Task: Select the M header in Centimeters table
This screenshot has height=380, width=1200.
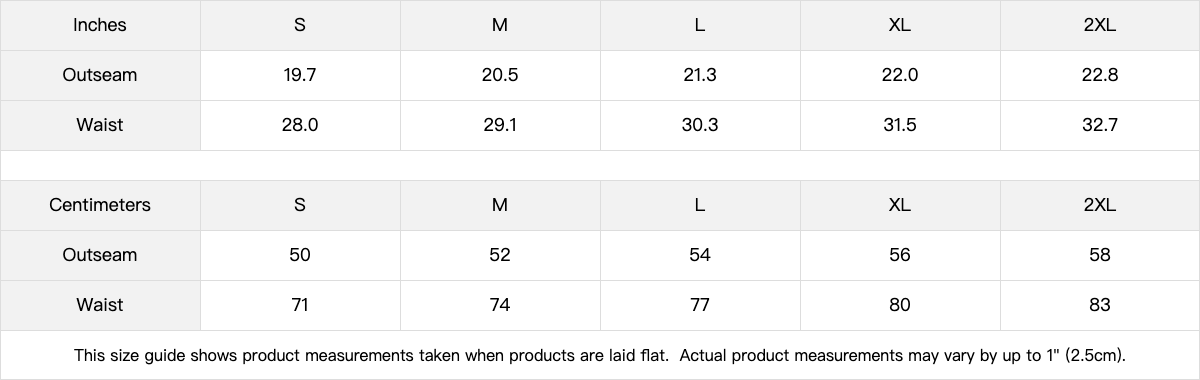Action: (500, 205)
